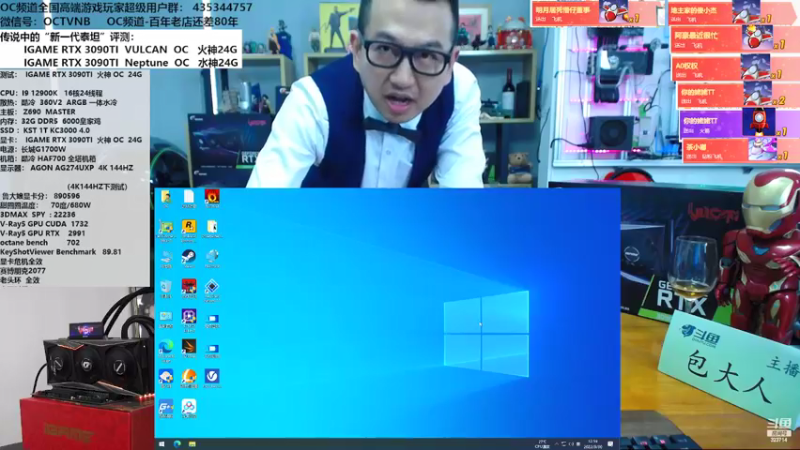The width and height of the screenshot is (800, 450).
Task: Open the playing-card file icon beside Rockstar Launcher
Action: (x=212, y=229)
